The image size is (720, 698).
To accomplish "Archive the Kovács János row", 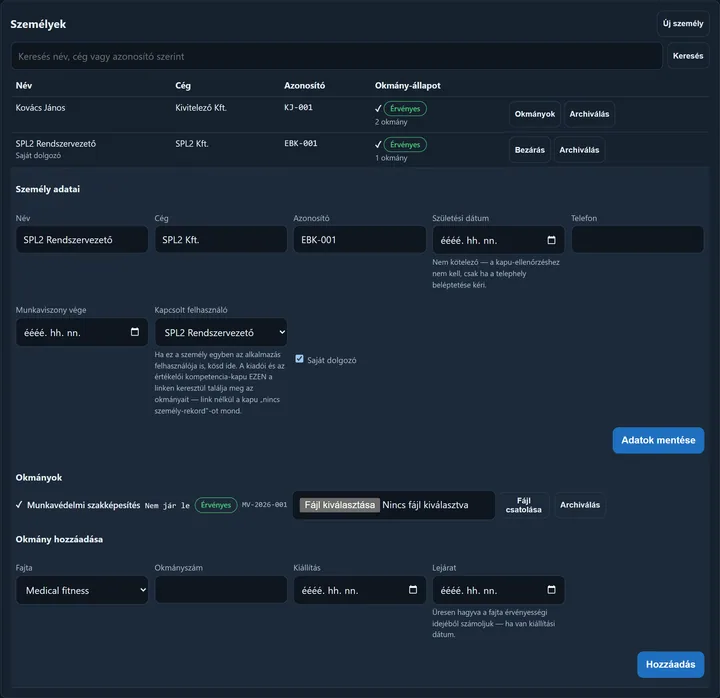I will pyautogui.click(x=589, y=114).
